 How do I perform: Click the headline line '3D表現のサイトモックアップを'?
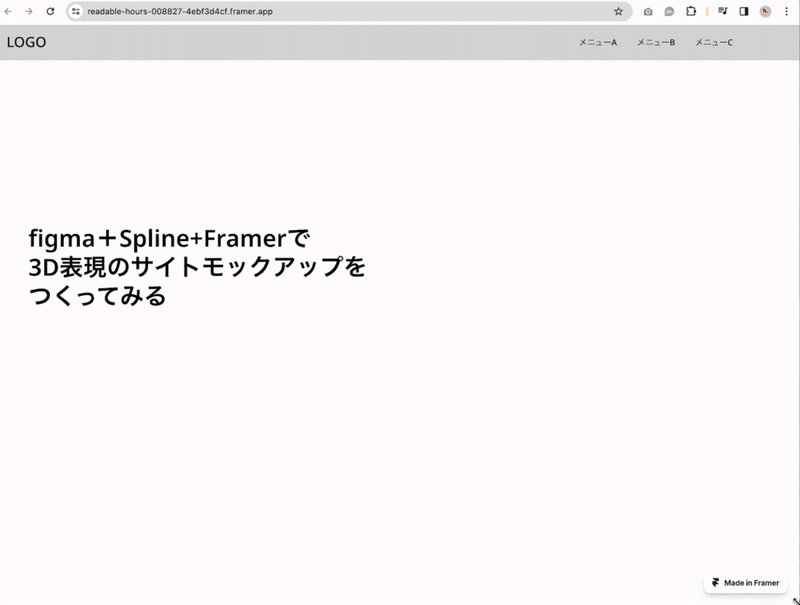pos(197,267)
